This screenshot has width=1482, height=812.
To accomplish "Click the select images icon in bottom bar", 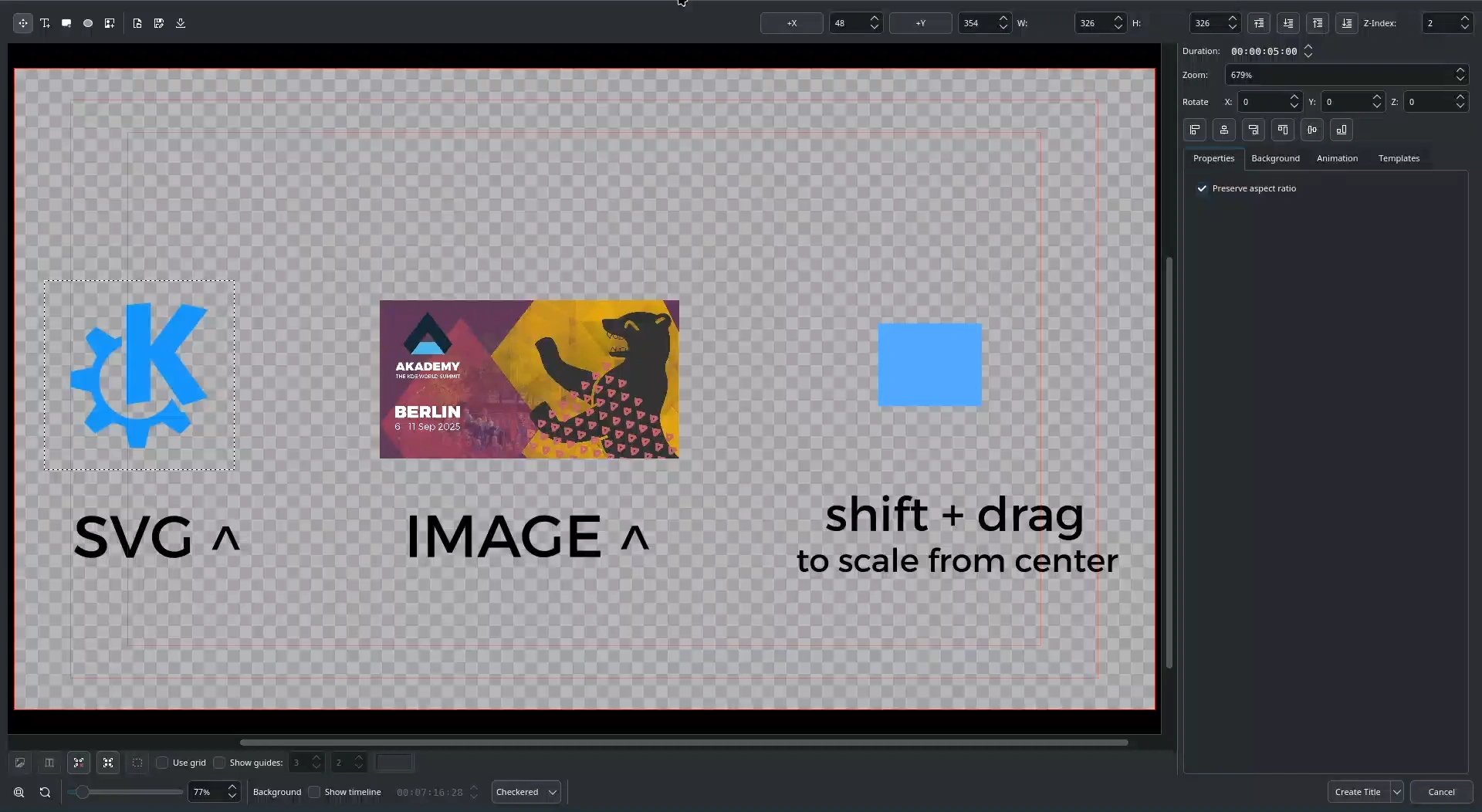I will (x=20, y=763).
